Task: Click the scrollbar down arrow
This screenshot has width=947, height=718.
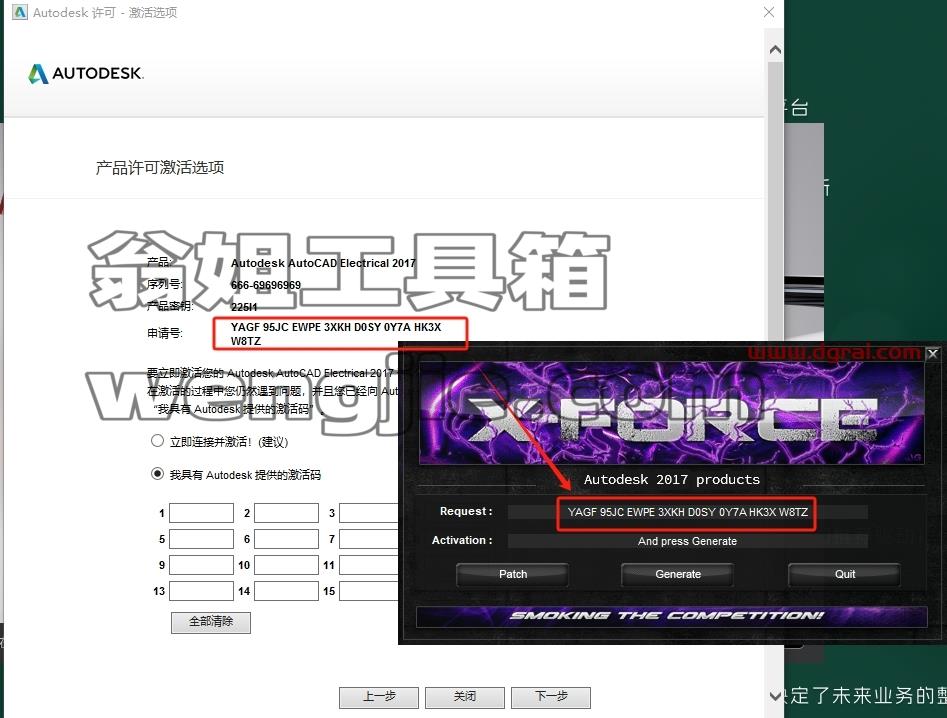Action: (x=775, y=696)
